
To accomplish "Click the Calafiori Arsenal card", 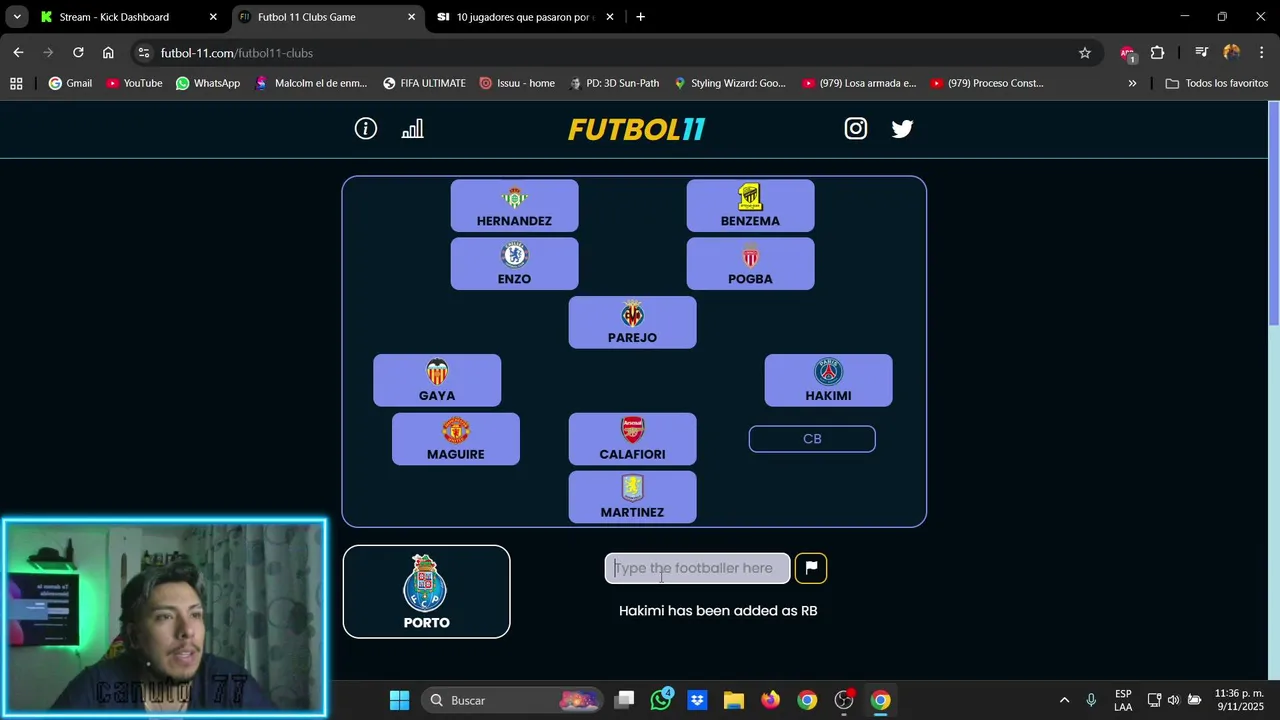I will 632,439.
